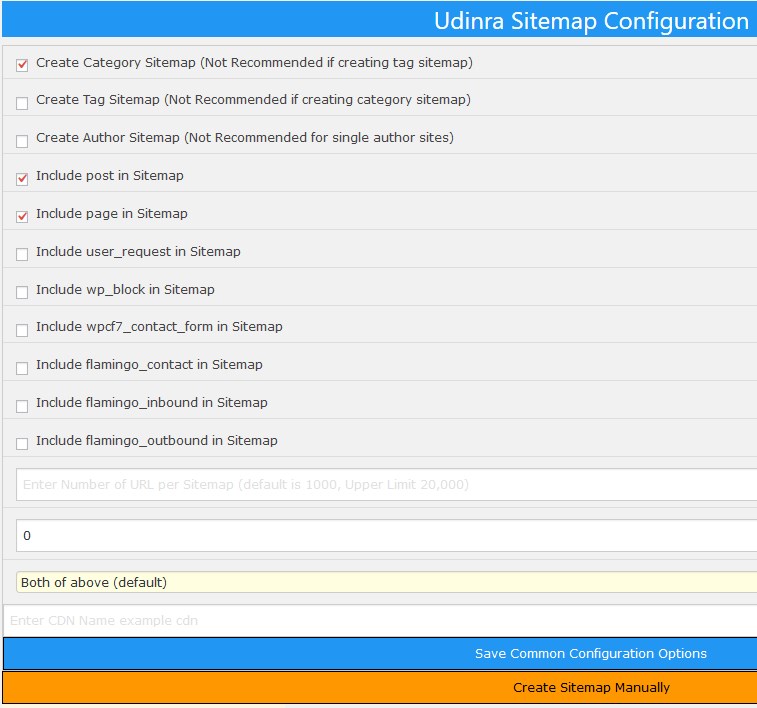Turn on the Include flamingo_outbound in Sitemap checkbox
The height and width of the screenshot is (708, 757).
pyautogui.click(x=22, y=444)
